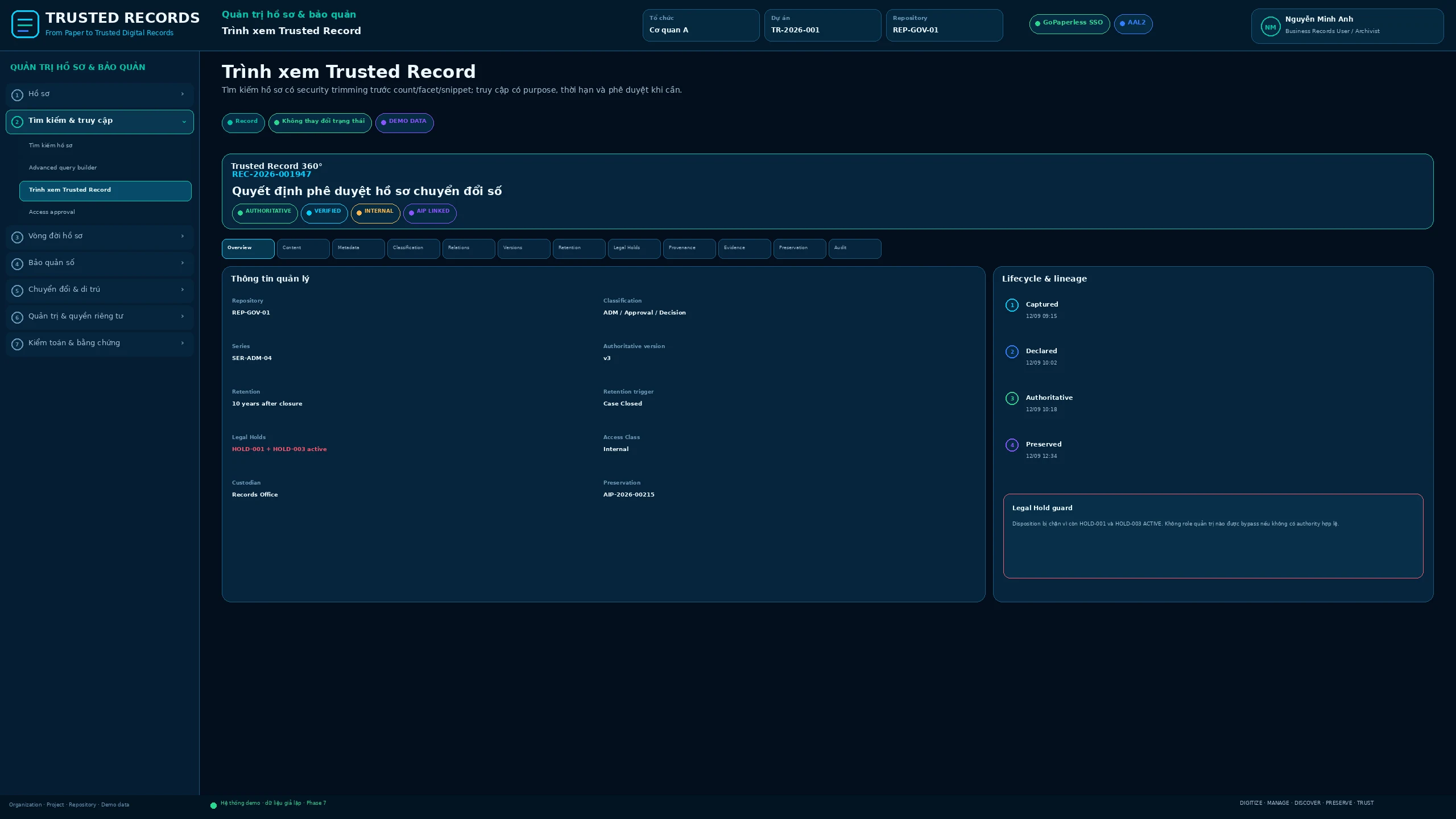Click the Trusted Records logo icon
The height and width of the screenshot is (819, 1456).
click(25, 24)
